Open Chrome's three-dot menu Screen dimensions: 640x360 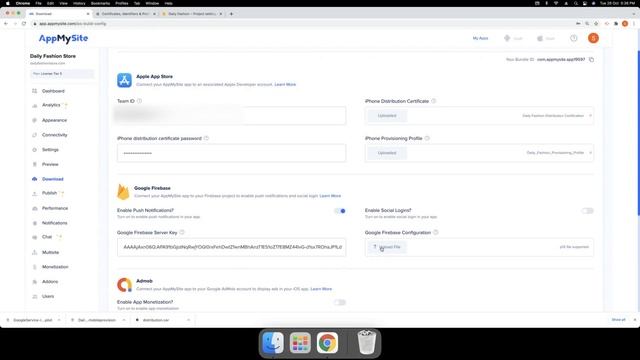634,24
